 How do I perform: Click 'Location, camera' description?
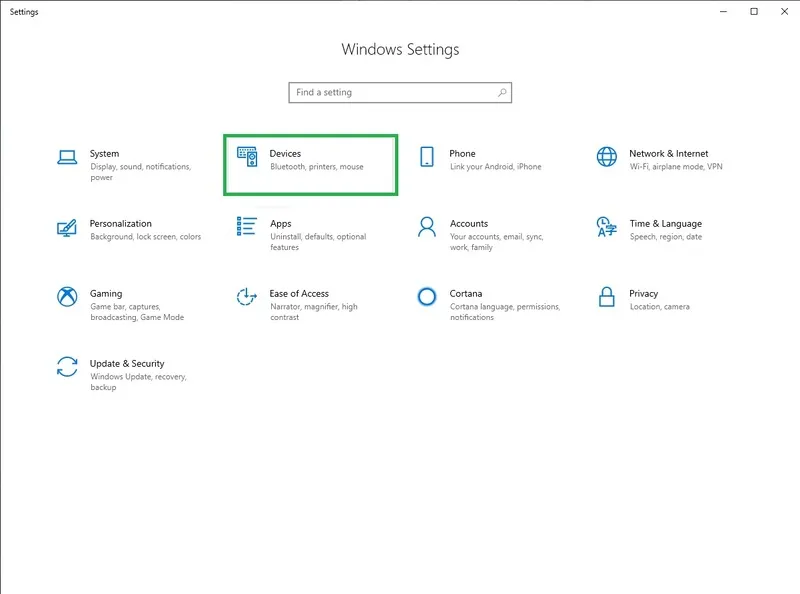tap(660, 307)
